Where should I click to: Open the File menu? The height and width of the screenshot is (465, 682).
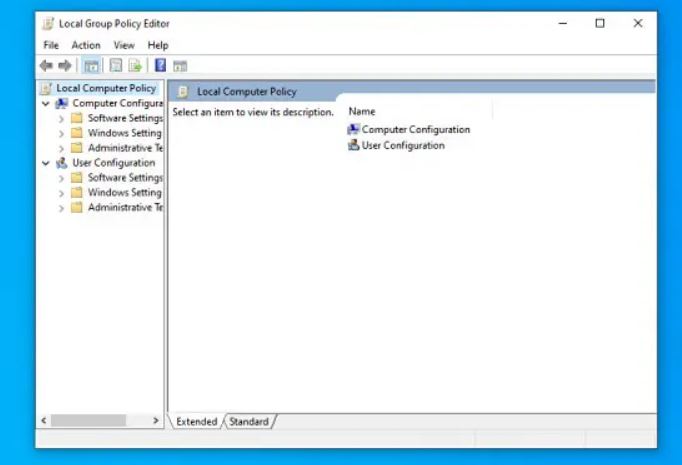pos(51,45)
